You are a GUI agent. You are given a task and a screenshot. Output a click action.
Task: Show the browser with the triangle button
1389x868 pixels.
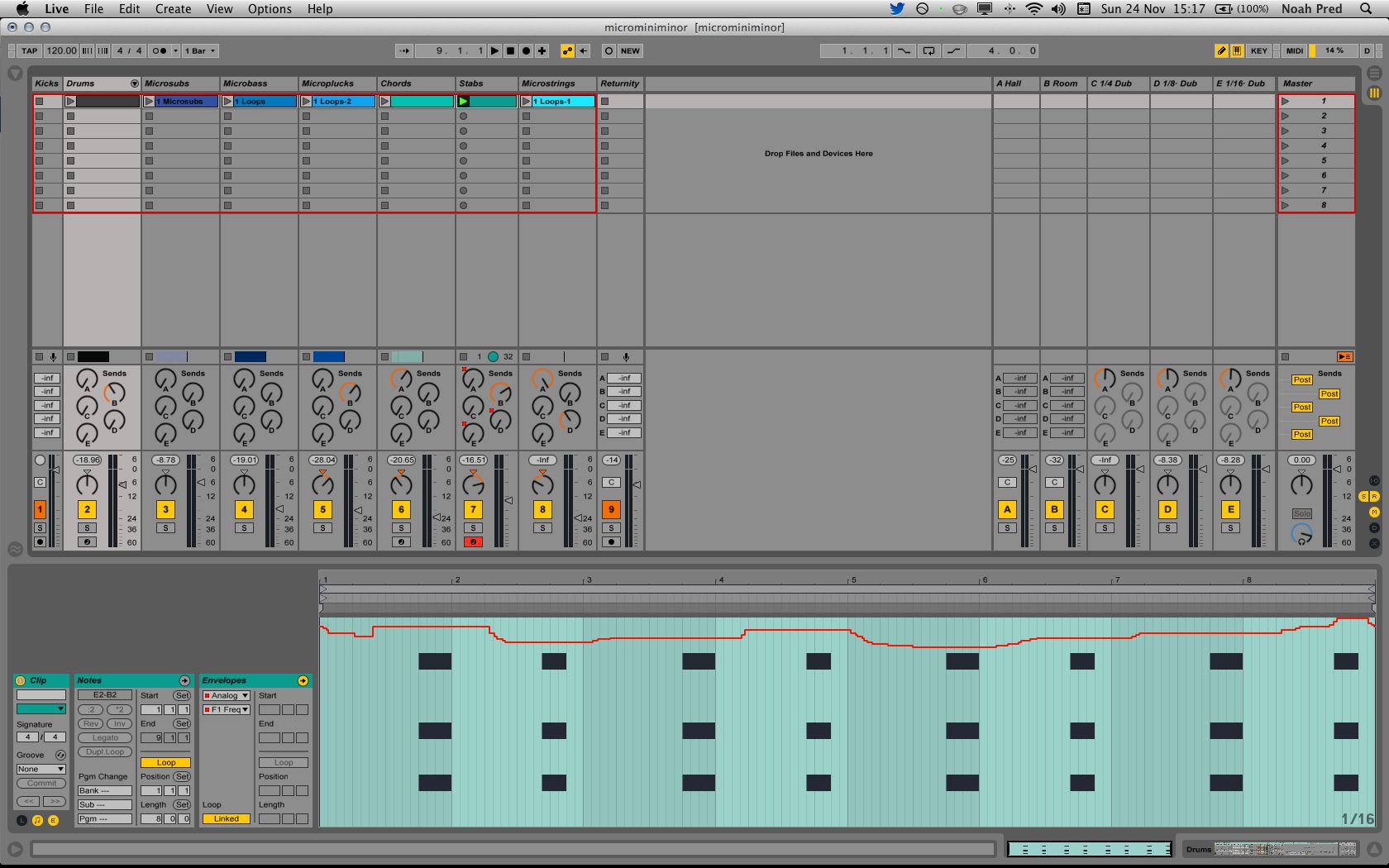point(15,74)
